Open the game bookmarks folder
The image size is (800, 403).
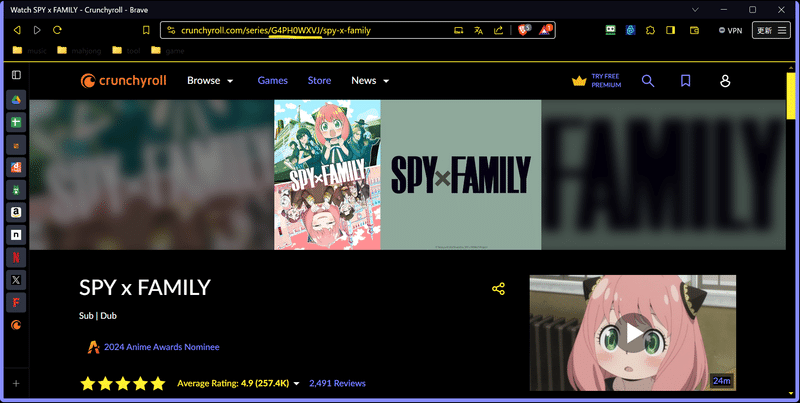click(168, 51)
